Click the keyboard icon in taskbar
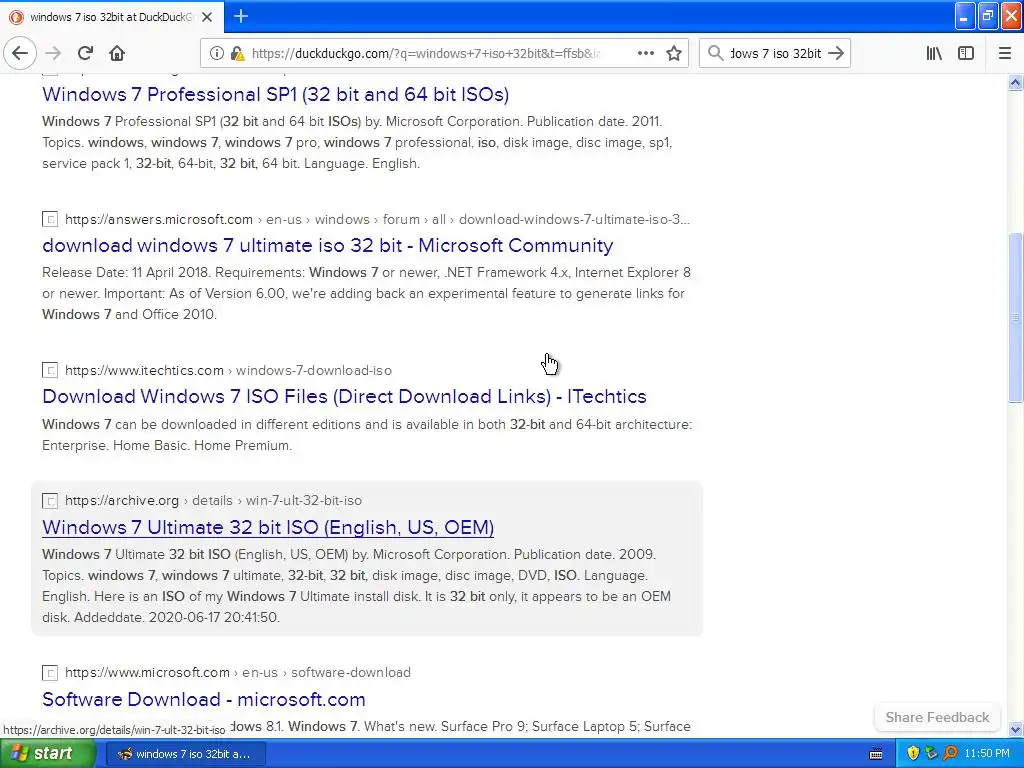1024x768 pixels. (x=876, y=754)
